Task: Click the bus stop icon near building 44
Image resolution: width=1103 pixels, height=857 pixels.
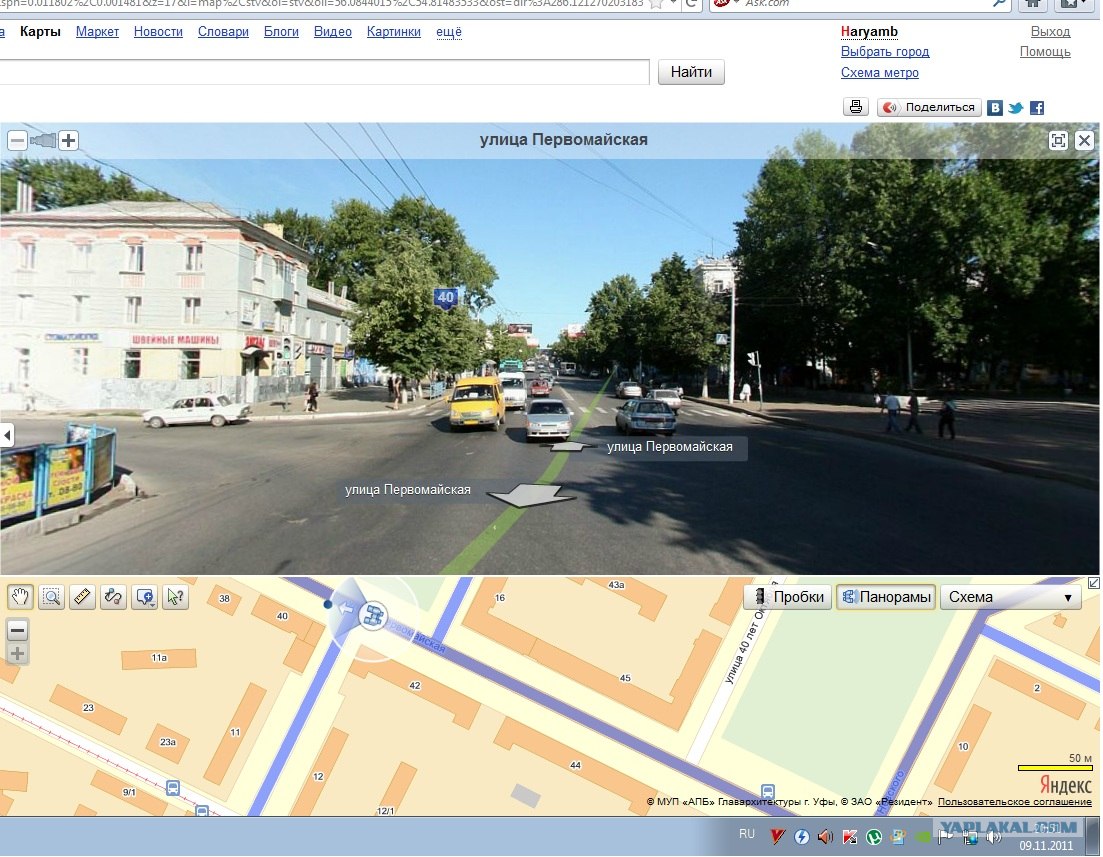Action: pos(768,792)
